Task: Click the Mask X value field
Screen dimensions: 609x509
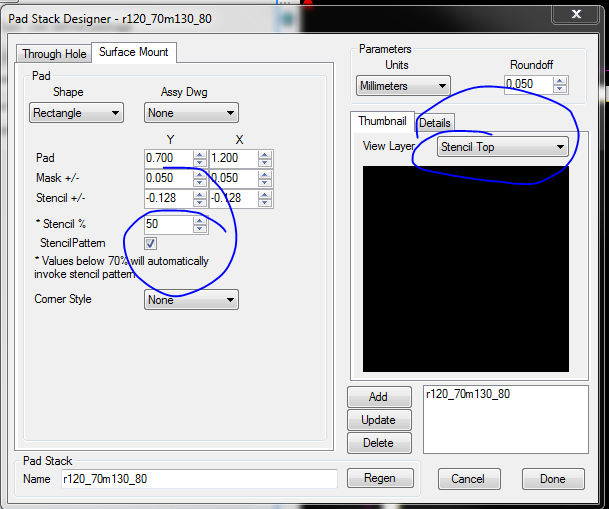Action: tap(233, 178)
